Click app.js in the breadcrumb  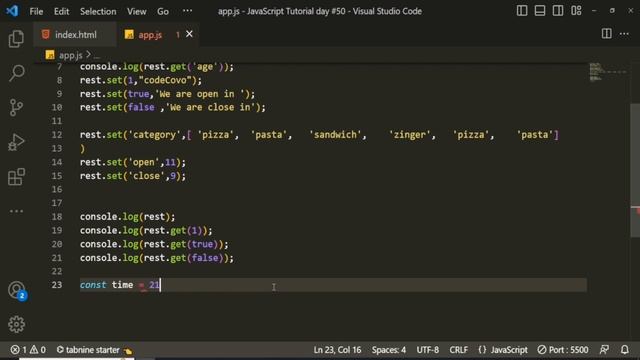coord(70,55)
